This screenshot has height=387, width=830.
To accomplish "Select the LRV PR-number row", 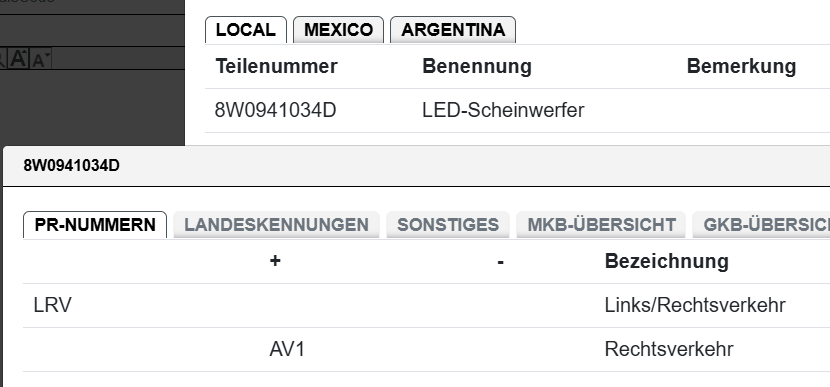I will point(427,305).
